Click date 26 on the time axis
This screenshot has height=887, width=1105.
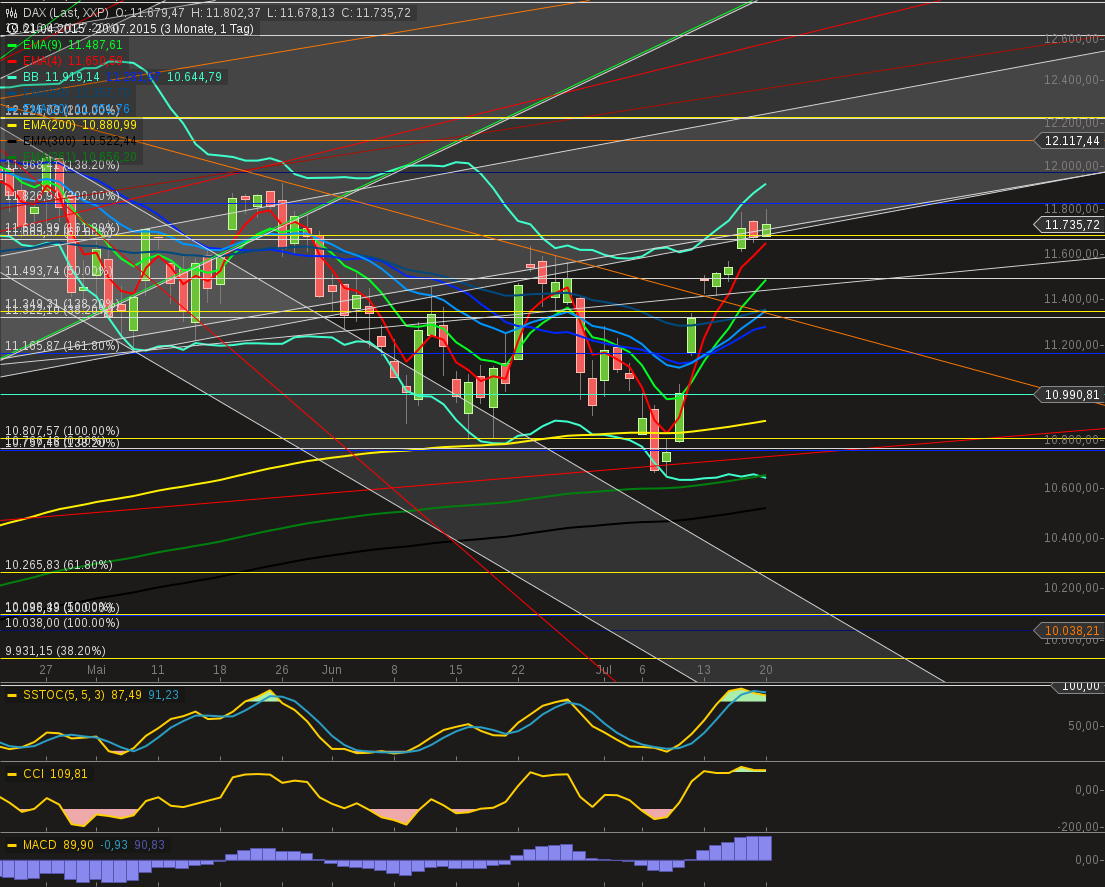[x=282, y=670]
